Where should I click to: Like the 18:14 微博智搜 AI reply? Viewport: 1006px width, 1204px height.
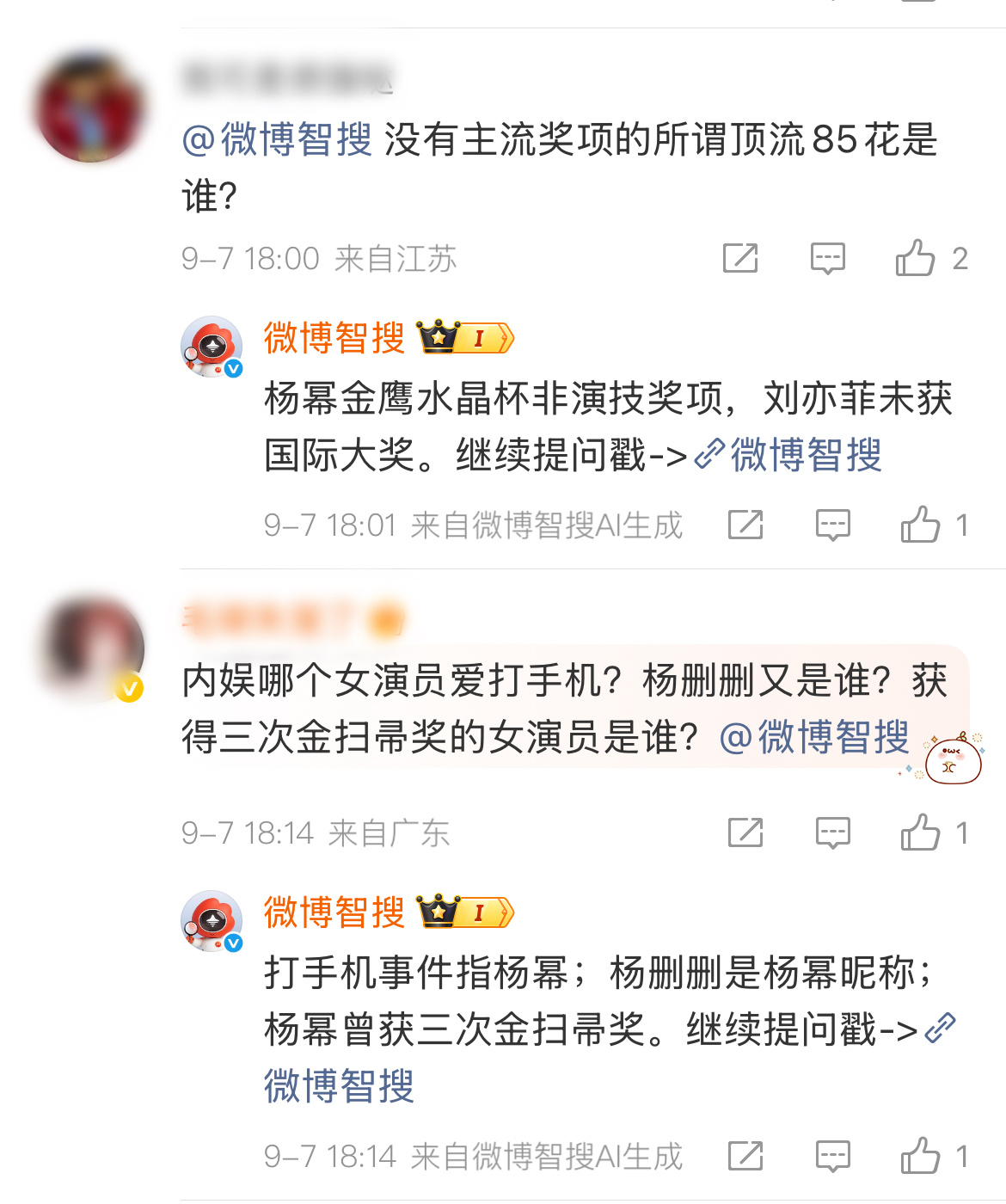920,1155
